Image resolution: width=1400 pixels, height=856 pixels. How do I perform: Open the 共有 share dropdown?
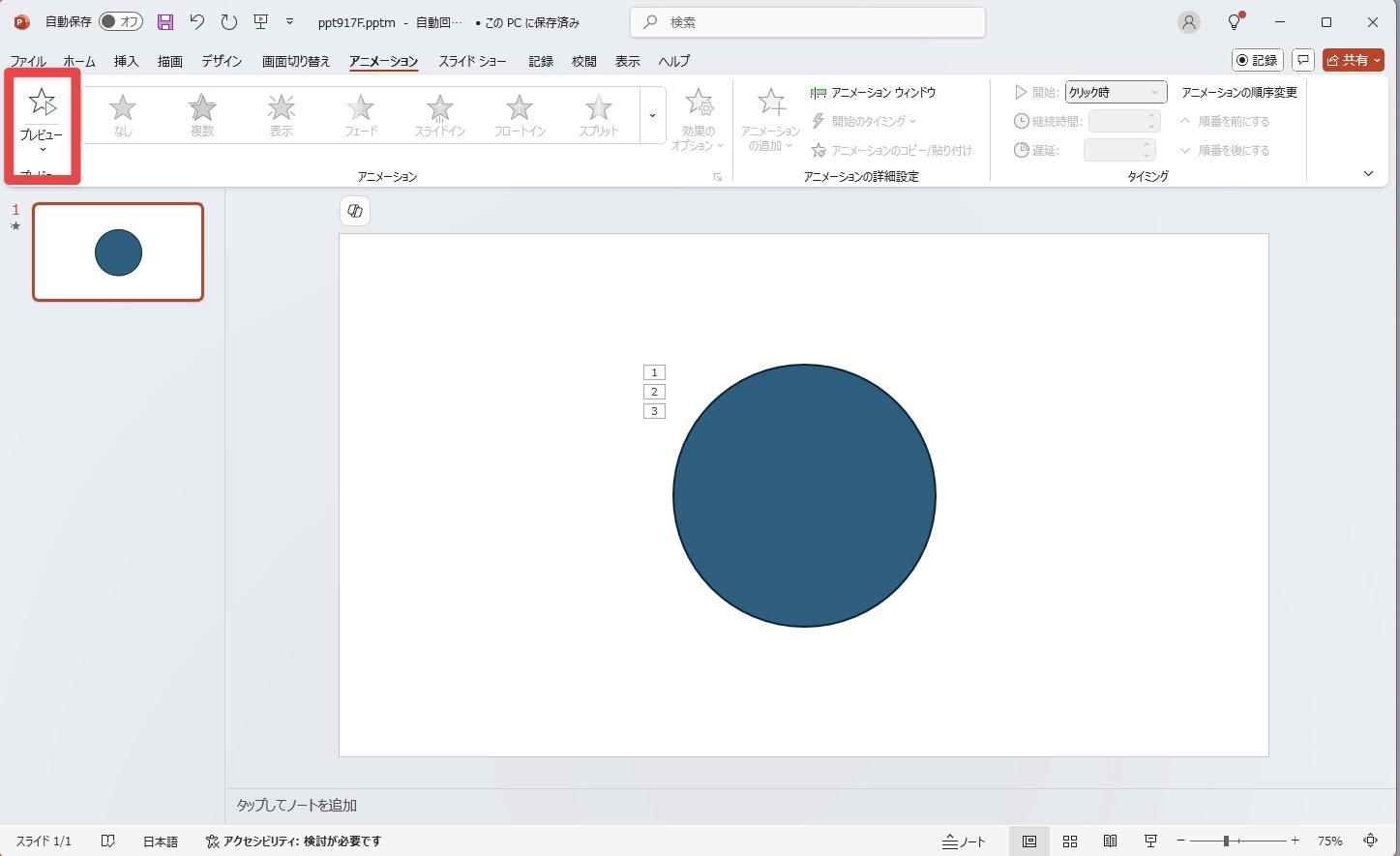pos(1354,60)
